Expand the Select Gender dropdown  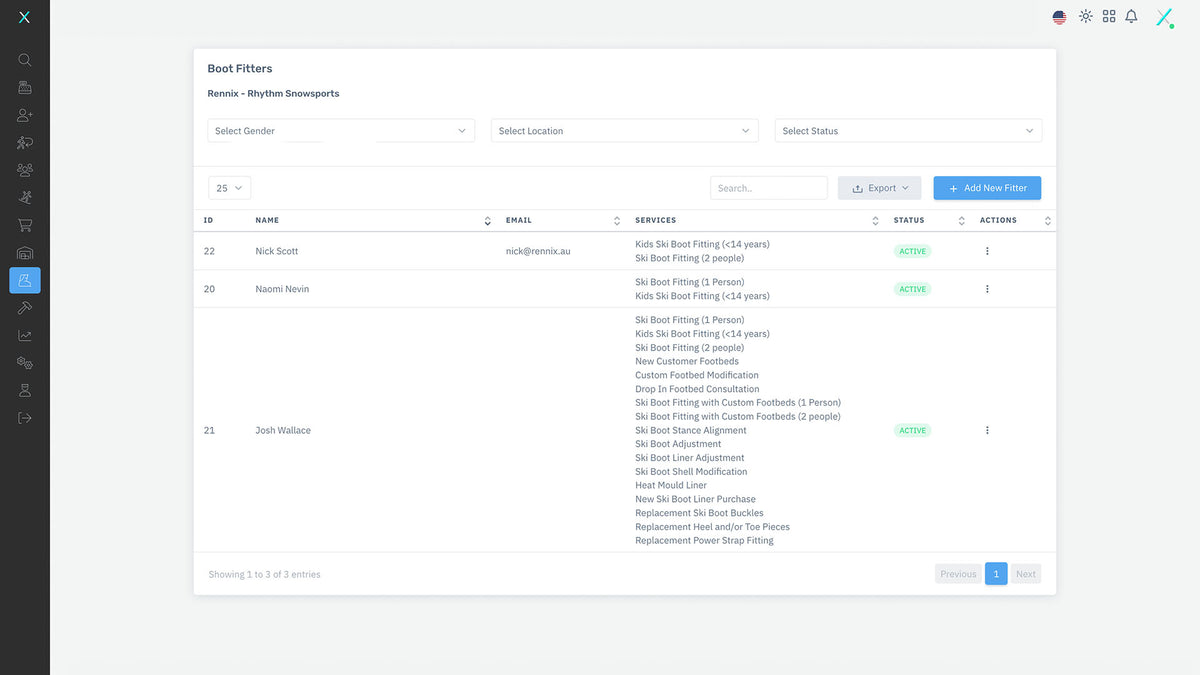pos(341,131)
